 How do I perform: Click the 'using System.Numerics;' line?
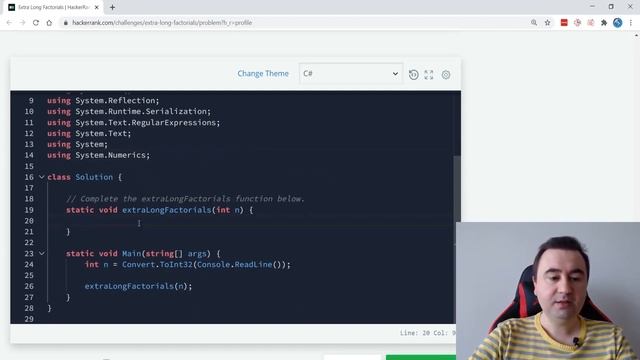(x=98, y=155)
